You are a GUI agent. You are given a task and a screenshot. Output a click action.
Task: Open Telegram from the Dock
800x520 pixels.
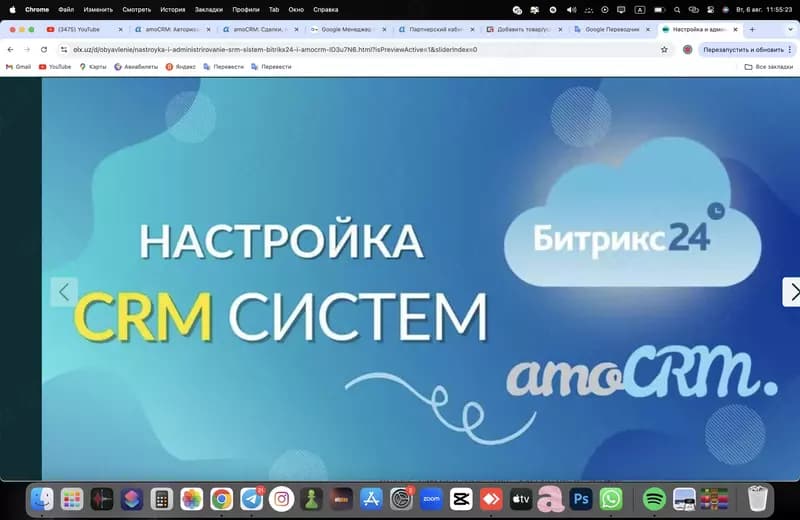coord(252,499)
